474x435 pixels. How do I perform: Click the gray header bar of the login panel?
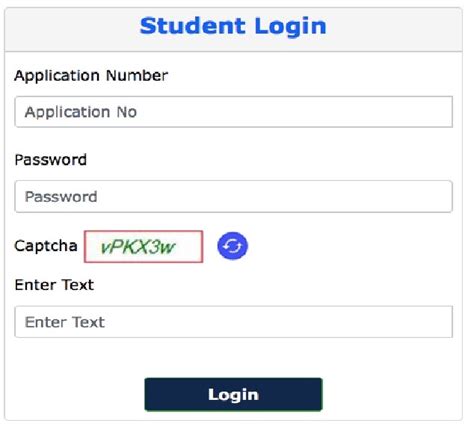[x=233, y=29]
